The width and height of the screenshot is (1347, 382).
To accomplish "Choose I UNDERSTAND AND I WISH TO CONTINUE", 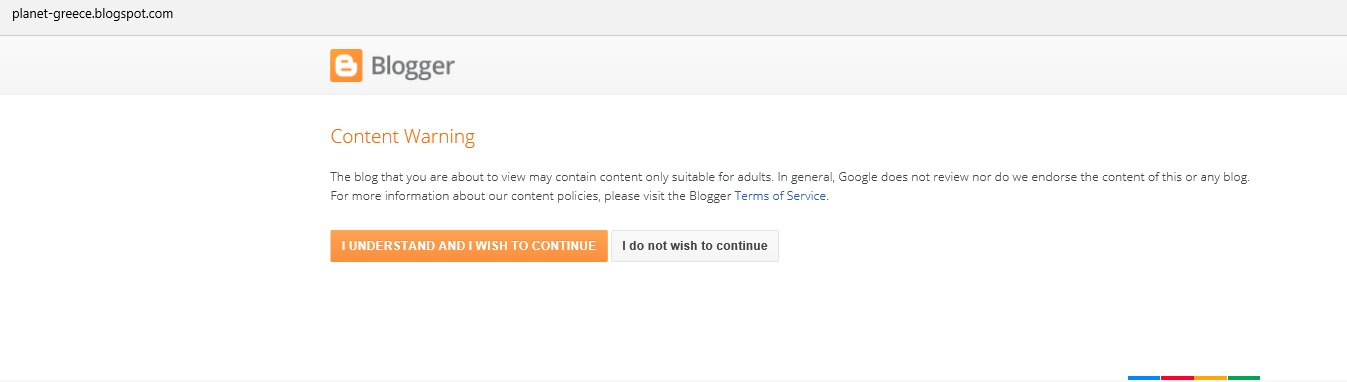I will pyautogui.click(x=469, y=246).
